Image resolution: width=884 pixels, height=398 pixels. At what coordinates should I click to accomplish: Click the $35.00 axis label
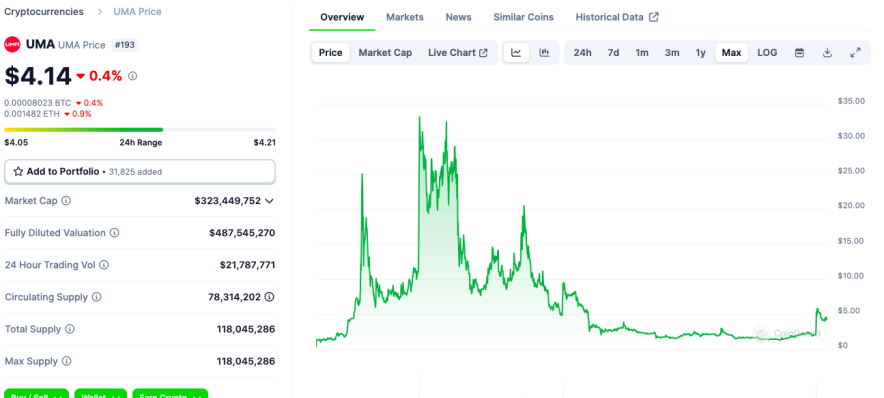click(x=851, y=101)
